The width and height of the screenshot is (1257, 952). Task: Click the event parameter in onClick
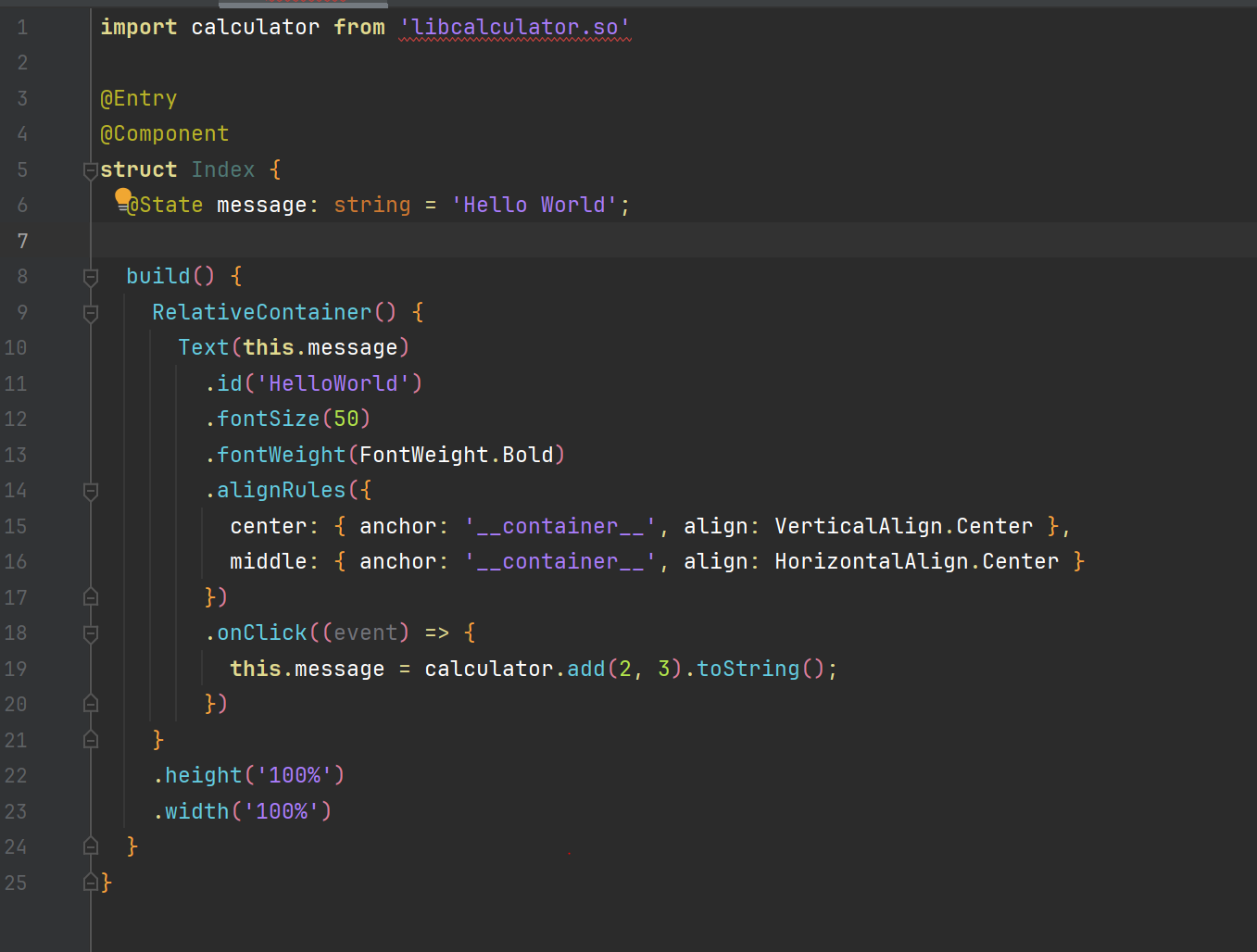point(366,633)
